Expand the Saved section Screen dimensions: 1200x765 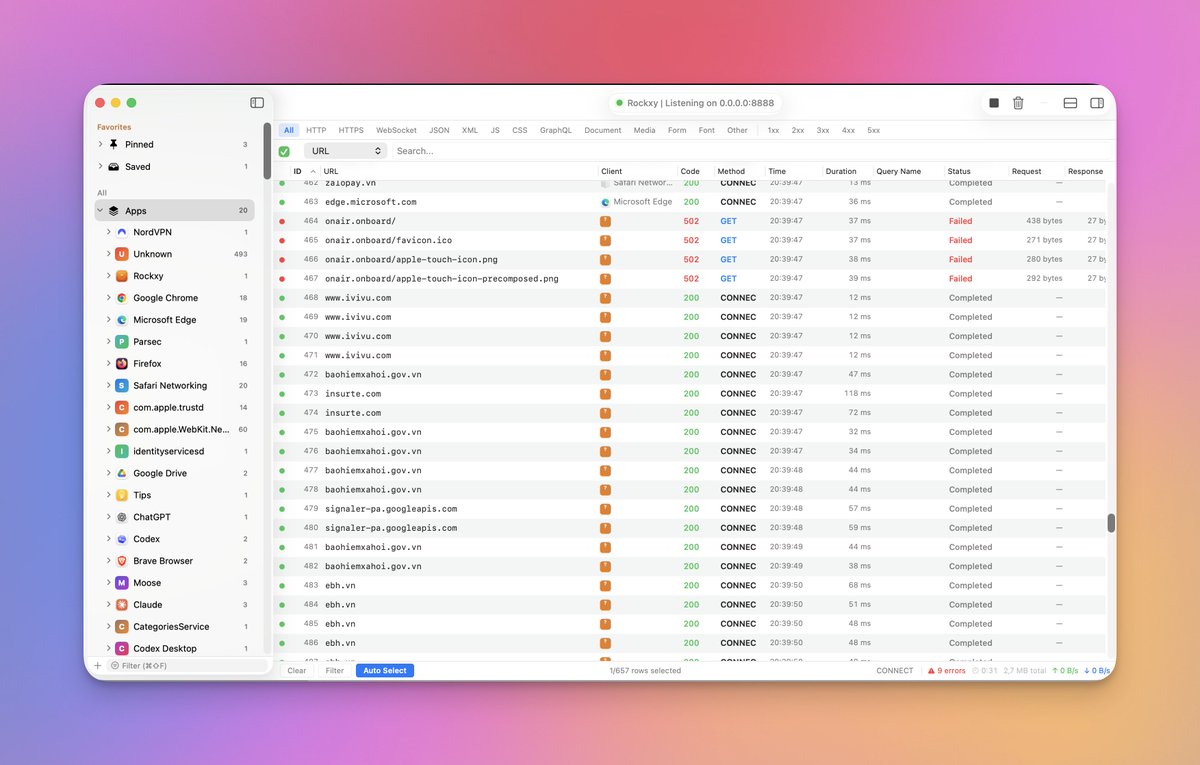[x=100, y=167]
